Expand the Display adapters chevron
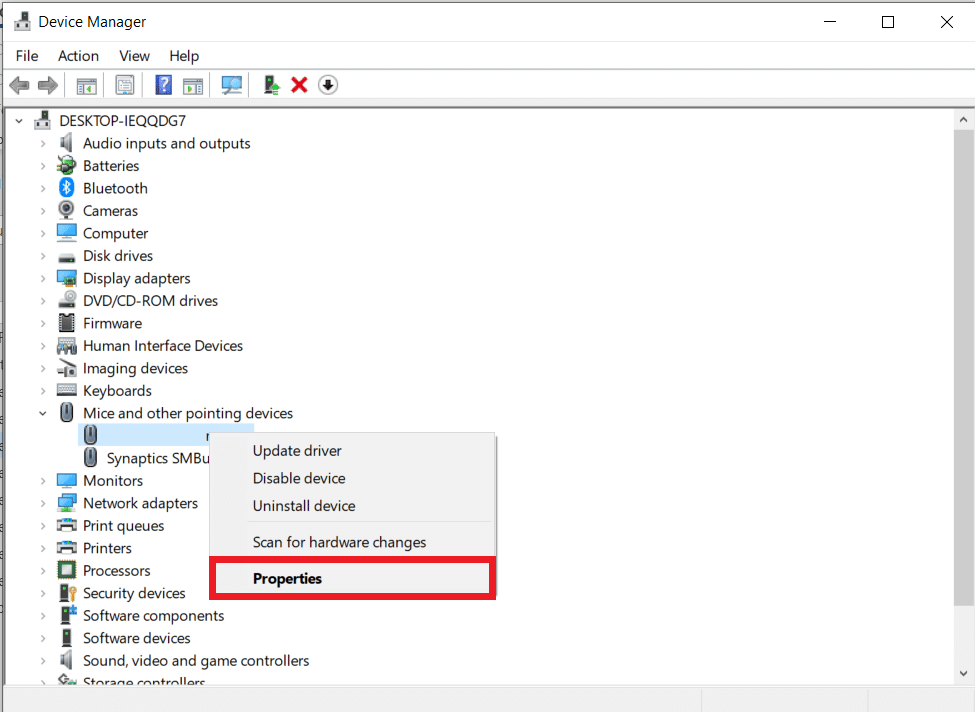The width and height of the screenshot is (975, 712). pos(43,279)
